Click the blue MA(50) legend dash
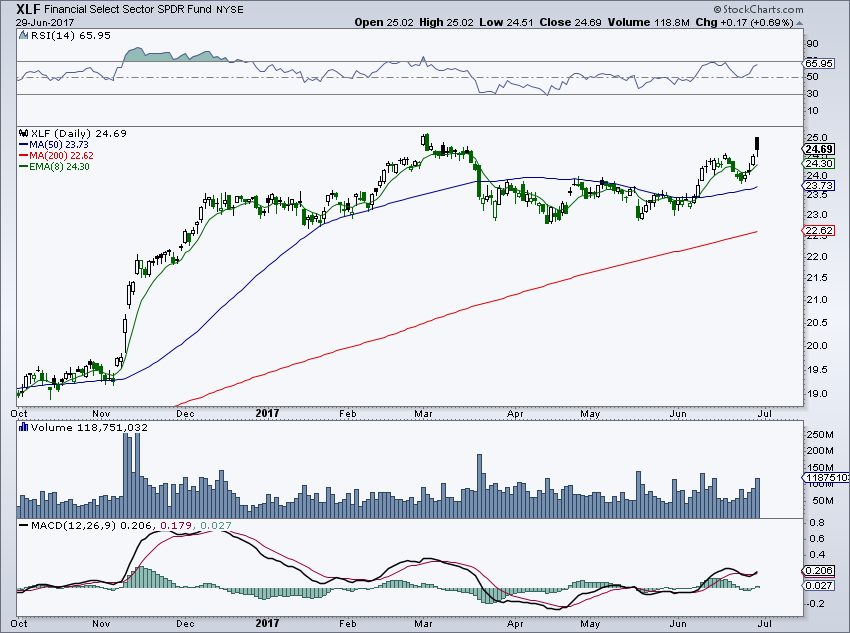 tap(23, 145)
